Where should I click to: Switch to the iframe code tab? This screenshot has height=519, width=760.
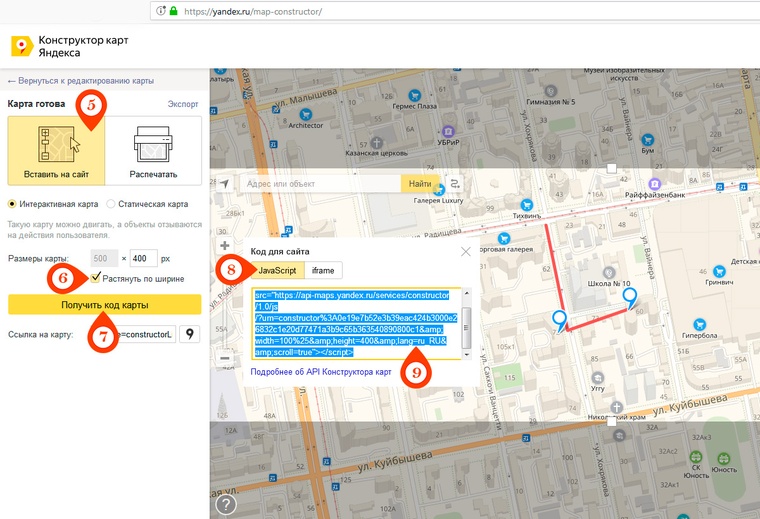(x=324, y=270)
